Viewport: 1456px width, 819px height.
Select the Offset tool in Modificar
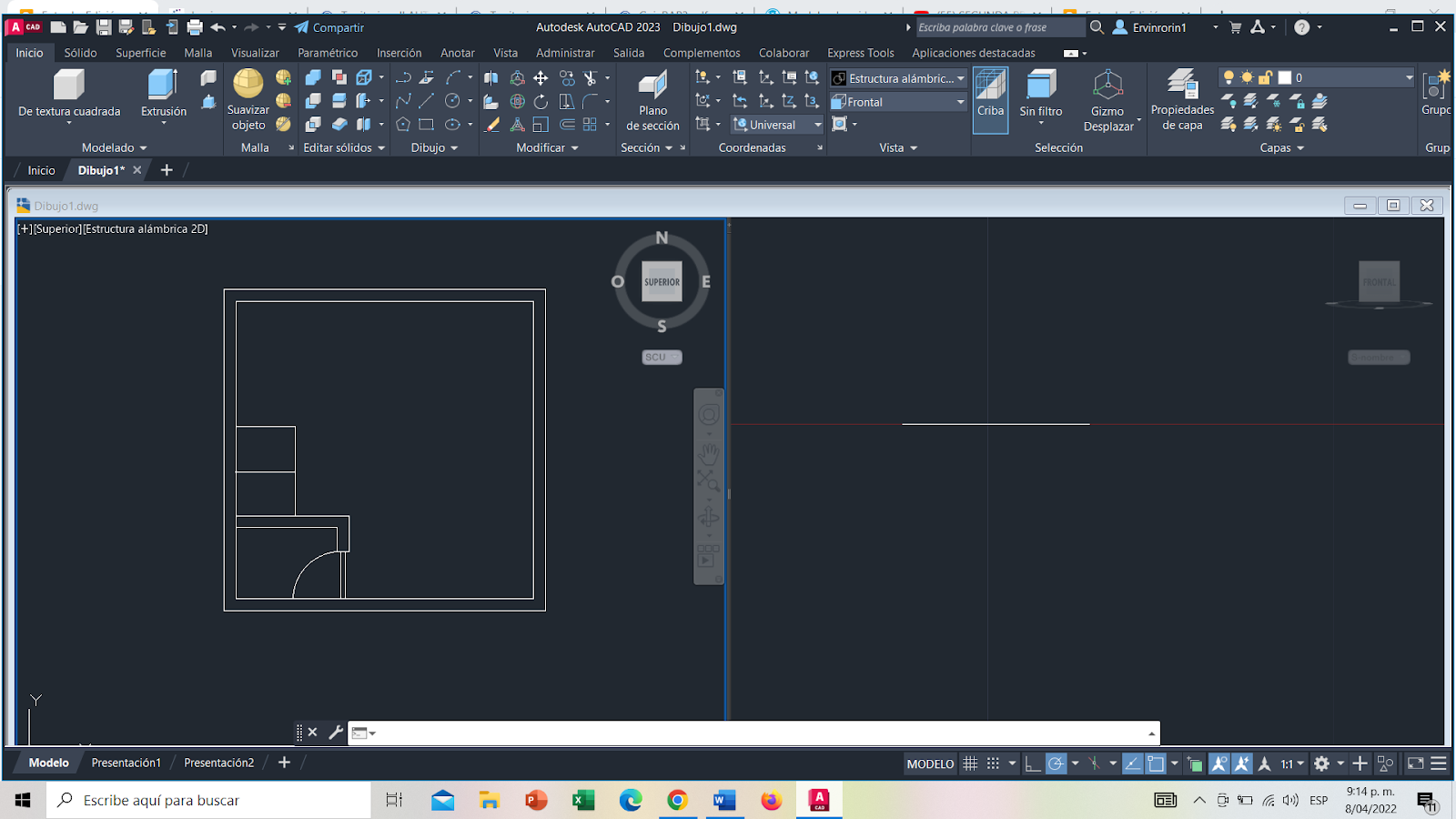coord(567,125)
